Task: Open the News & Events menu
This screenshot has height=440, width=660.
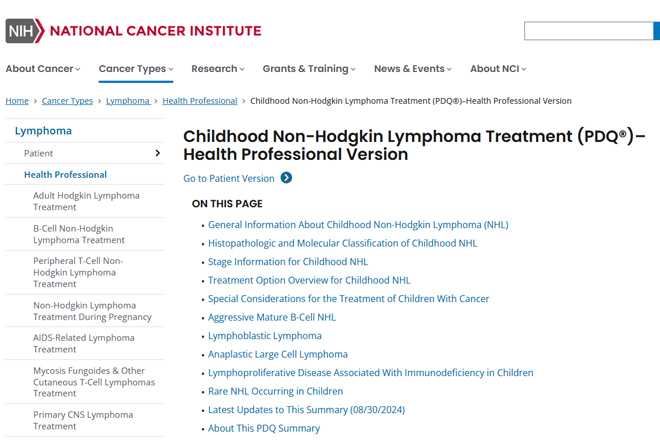Action: [413, 69]
